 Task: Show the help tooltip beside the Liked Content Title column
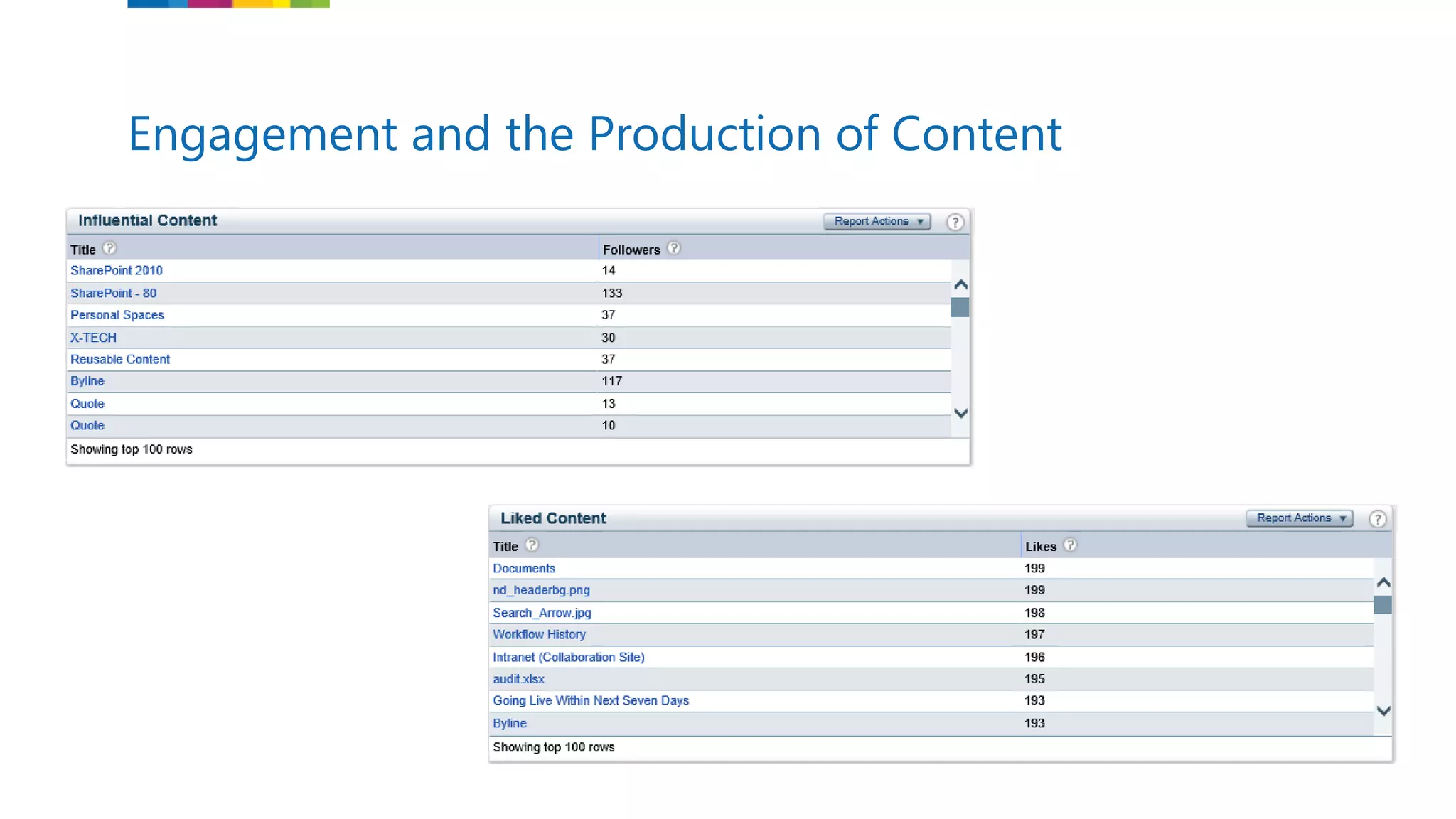coord(532,545)
